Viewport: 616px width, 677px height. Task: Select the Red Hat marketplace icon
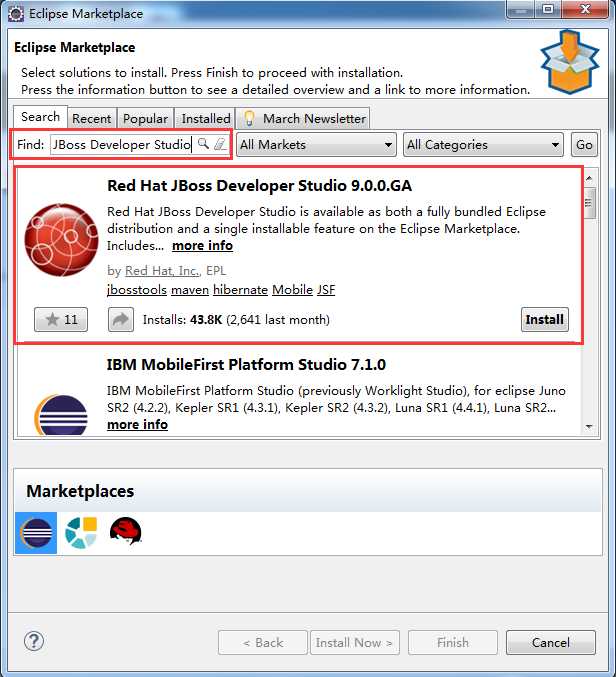(x=126, y=531)
